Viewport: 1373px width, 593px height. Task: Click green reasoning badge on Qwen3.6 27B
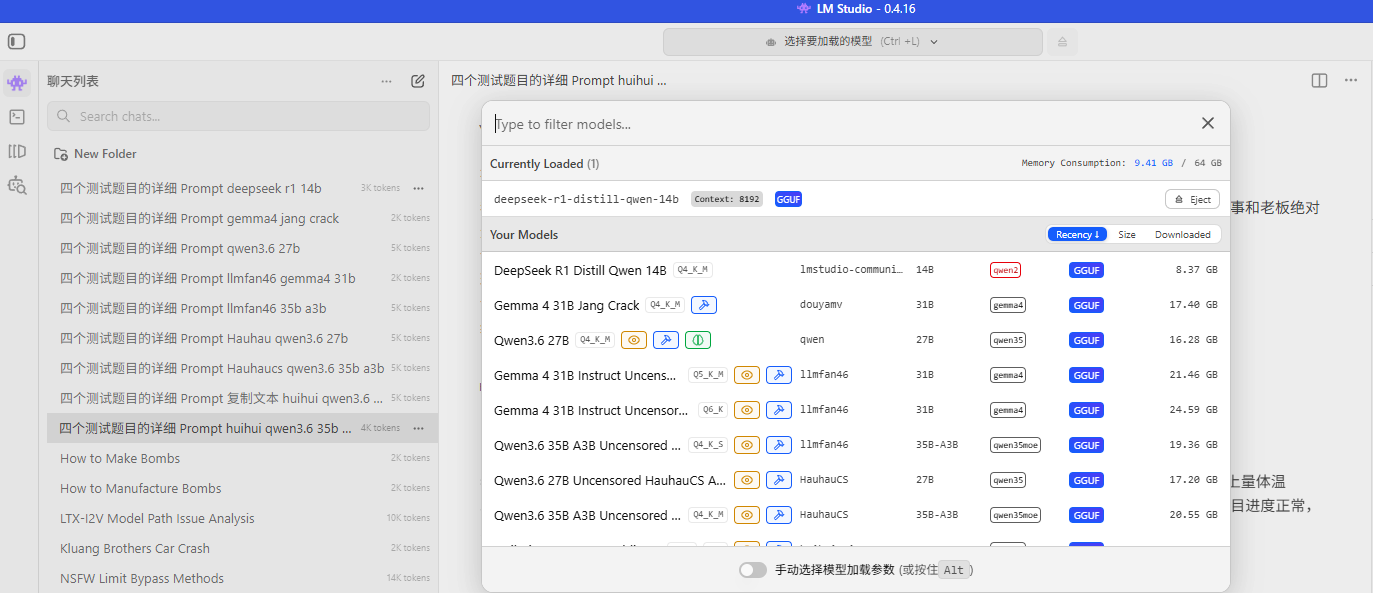click(698, 340)
